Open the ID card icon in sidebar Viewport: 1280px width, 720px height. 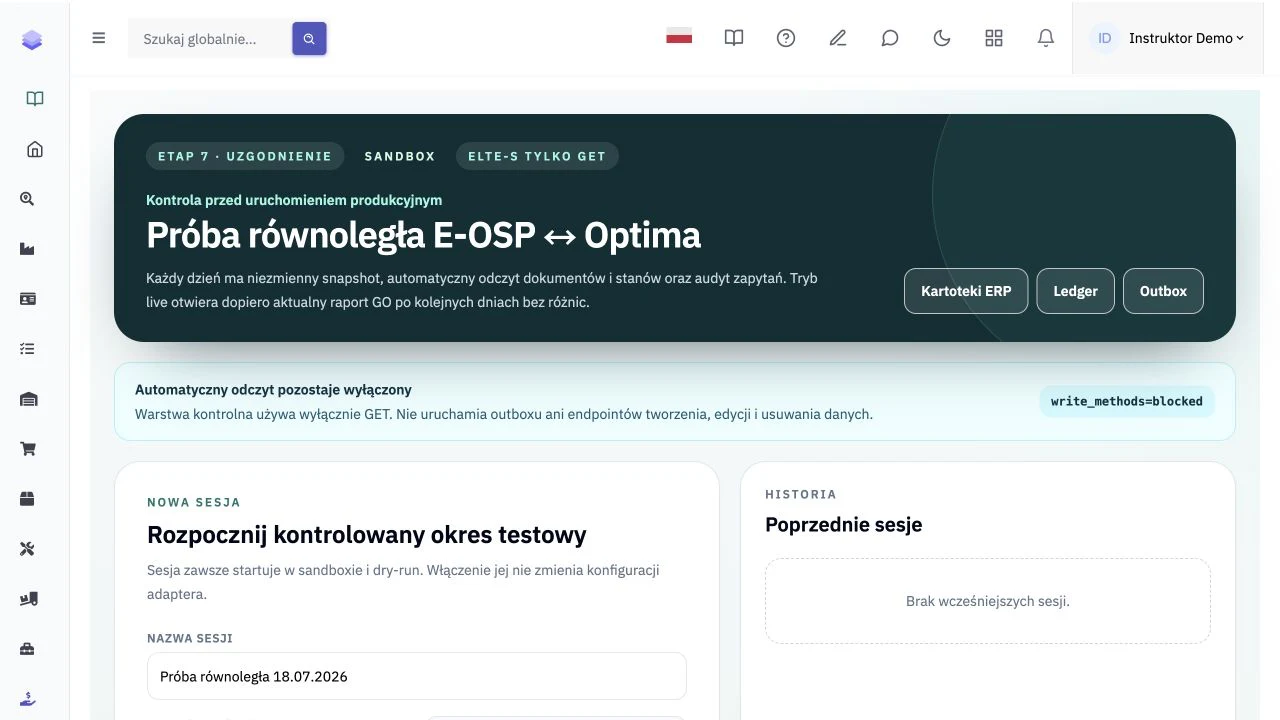click(28, 299)
